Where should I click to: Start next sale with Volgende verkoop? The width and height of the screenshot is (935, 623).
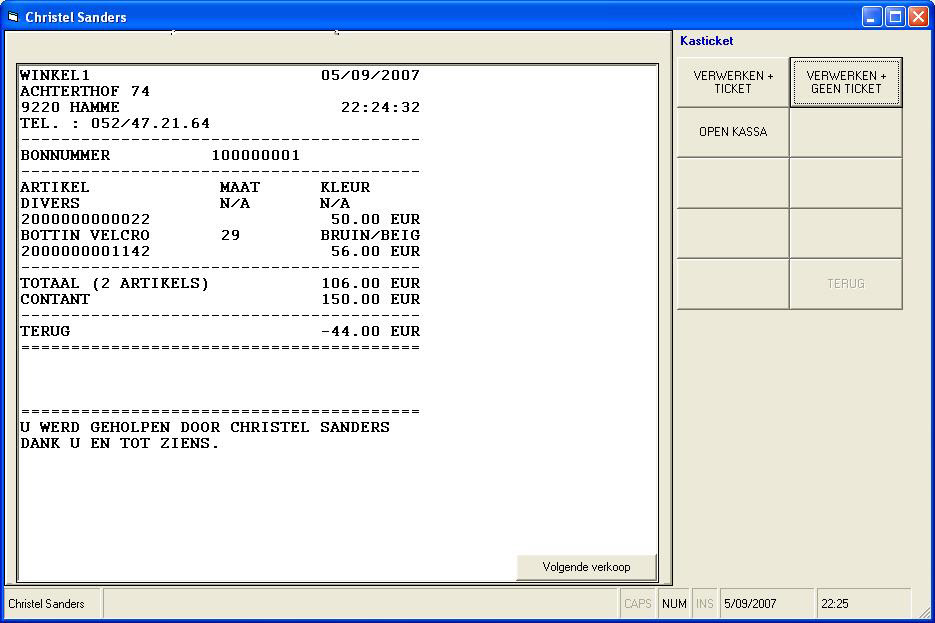pos(586,567)
